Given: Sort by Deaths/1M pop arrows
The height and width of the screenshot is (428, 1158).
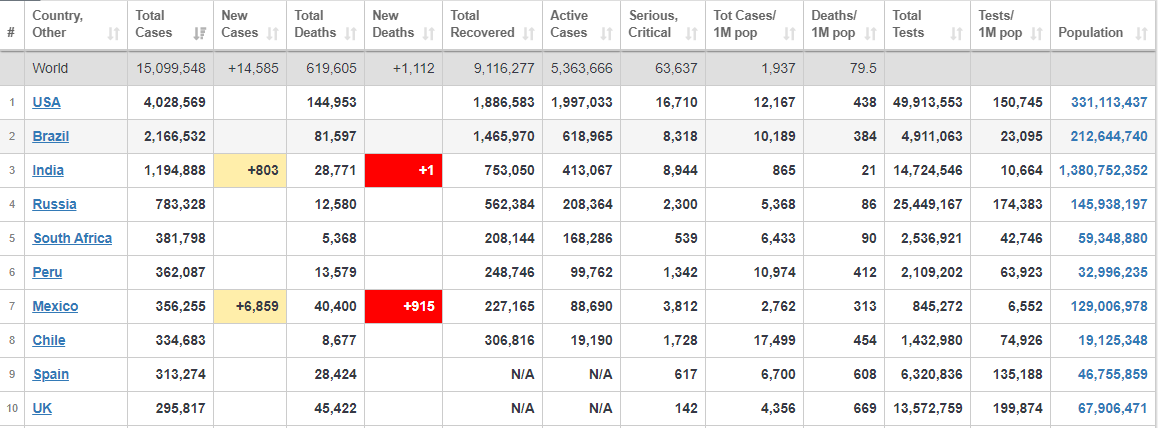Looking at the screenshot, I should pyautogui.click(x=869, y=33).
